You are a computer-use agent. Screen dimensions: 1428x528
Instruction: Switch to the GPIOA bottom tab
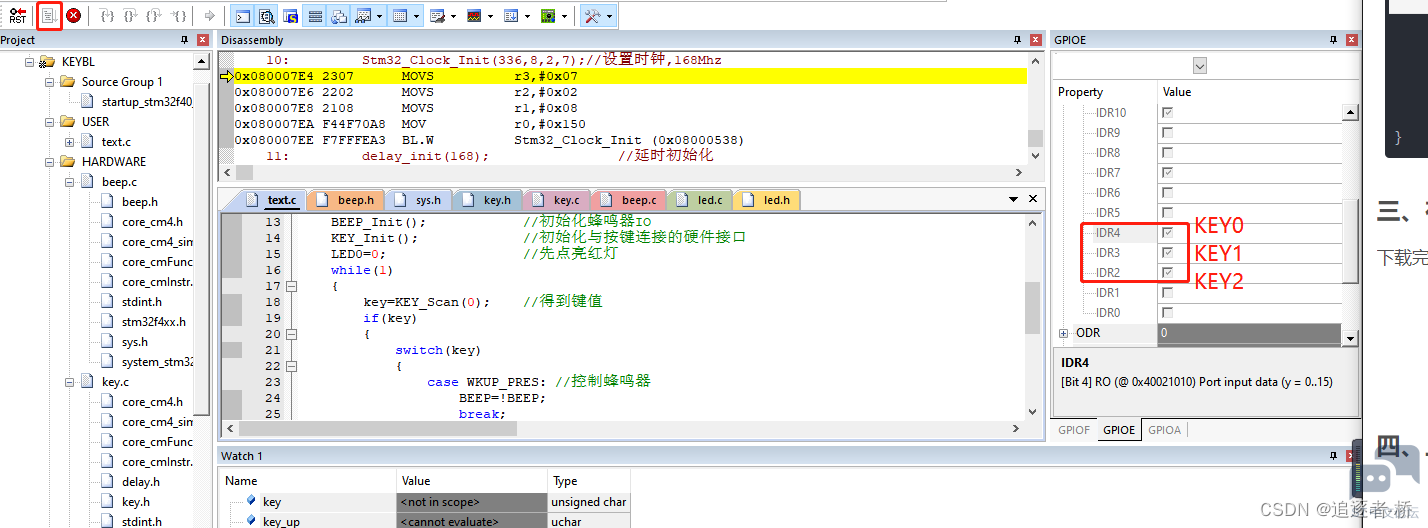pyautogui.click(x=1164, y=430)
